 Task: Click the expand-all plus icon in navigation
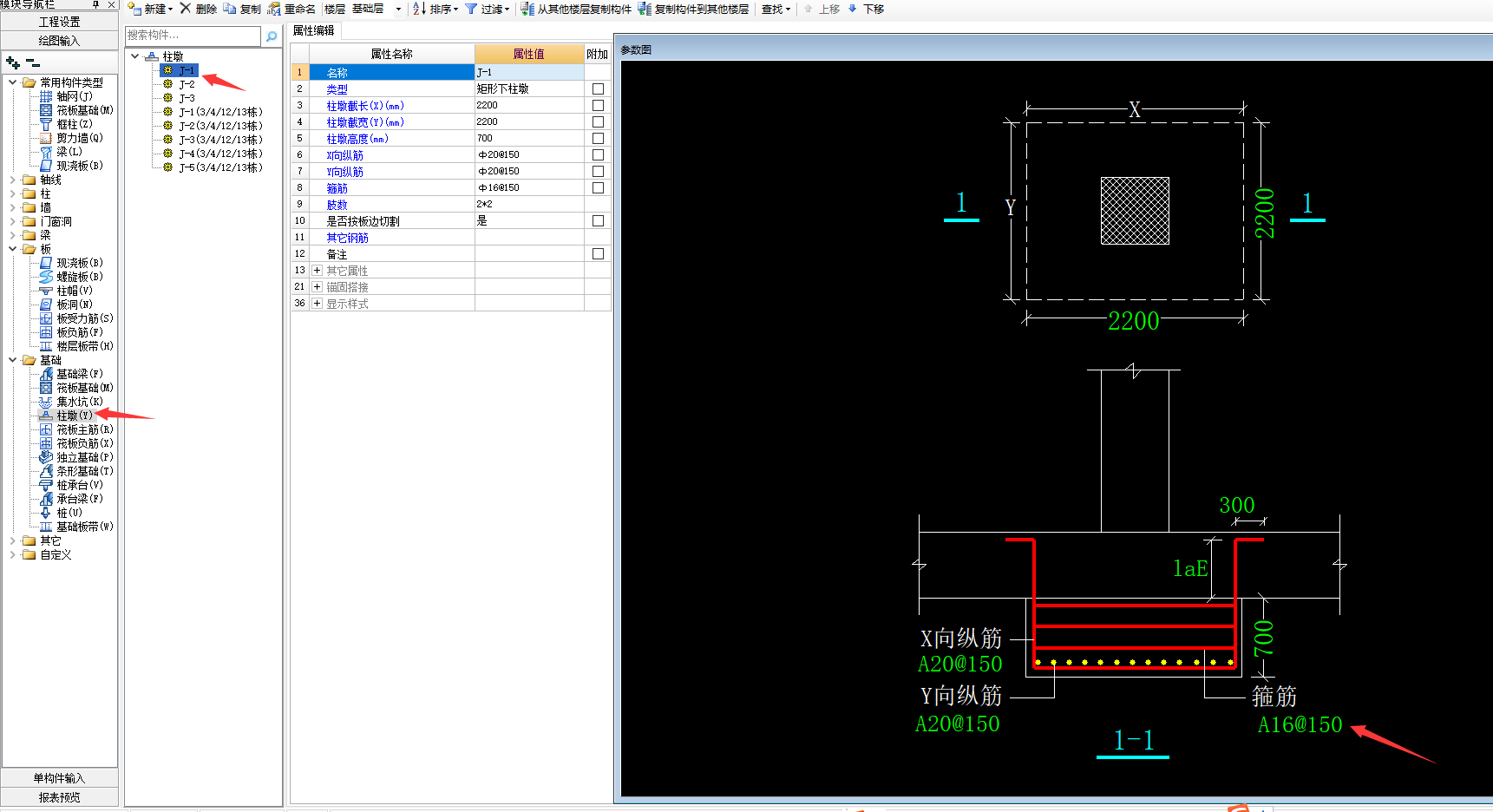tap(12, 62)
